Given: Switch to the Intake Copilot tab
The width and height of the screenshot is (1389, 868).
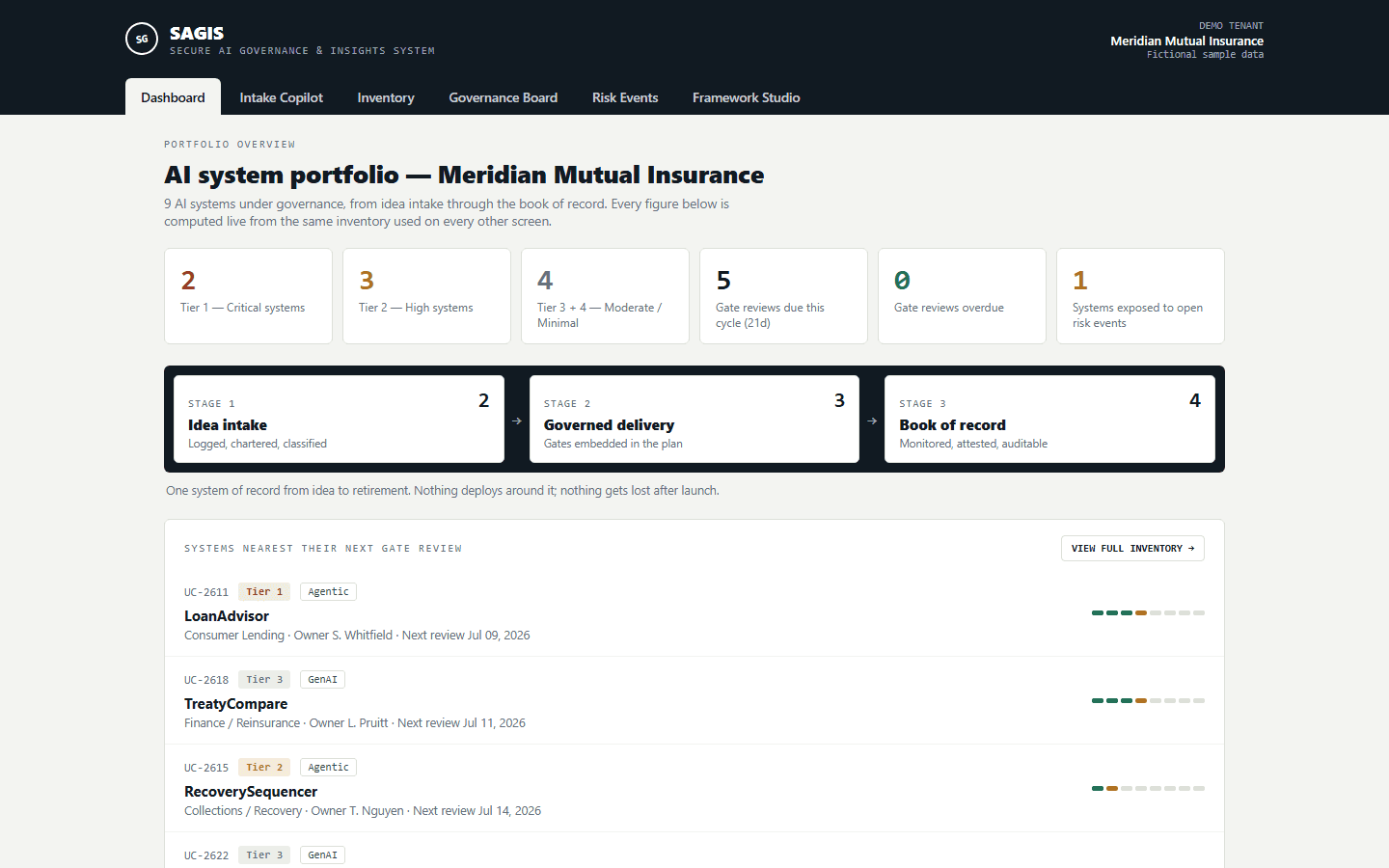Looking at the screenshot, I should pyautogui.click(x=281, y=97).
